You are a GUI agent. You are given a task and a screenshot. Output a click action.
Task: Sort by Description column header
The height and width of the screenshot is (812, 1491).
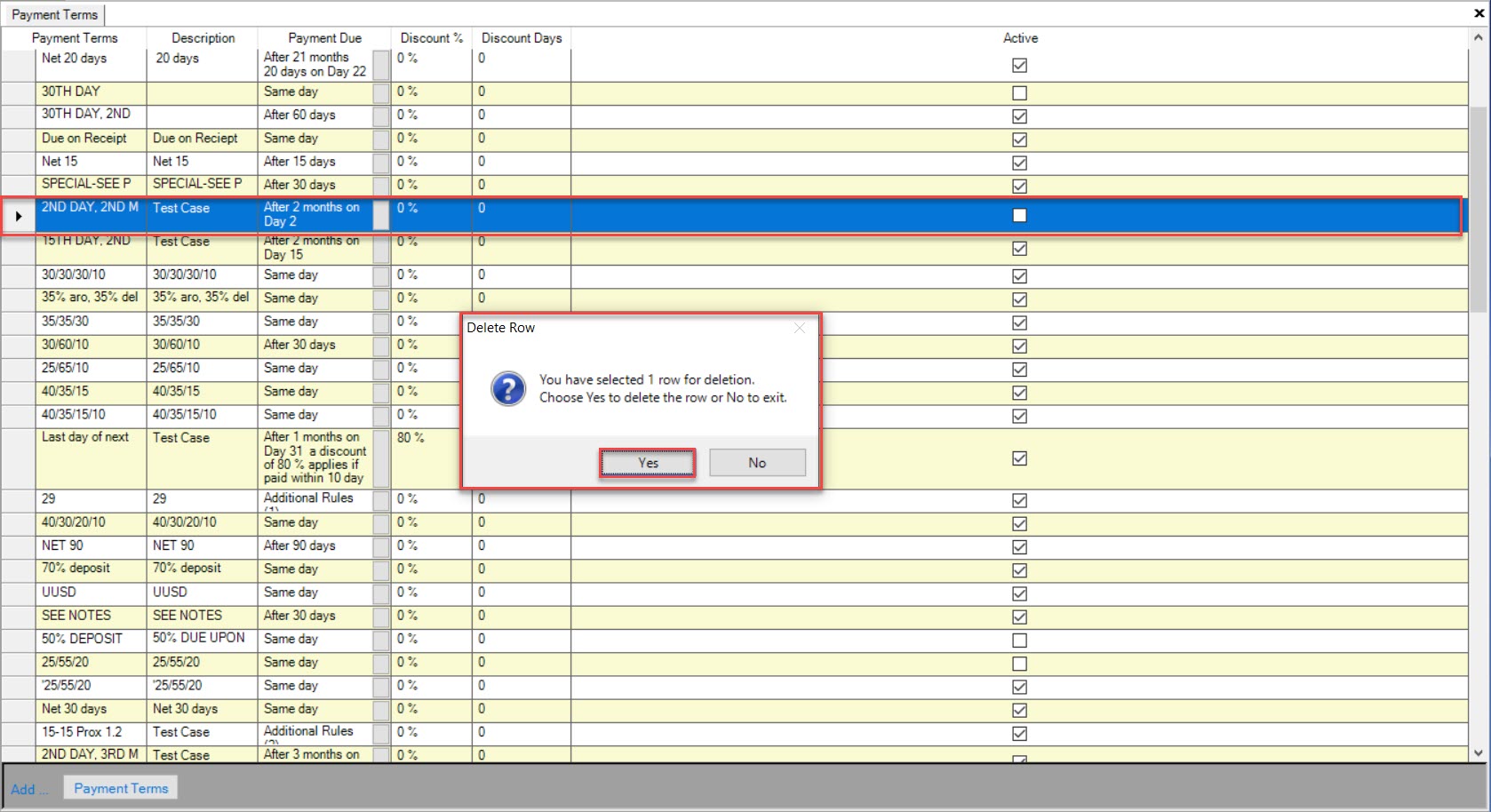coord(203,38)
